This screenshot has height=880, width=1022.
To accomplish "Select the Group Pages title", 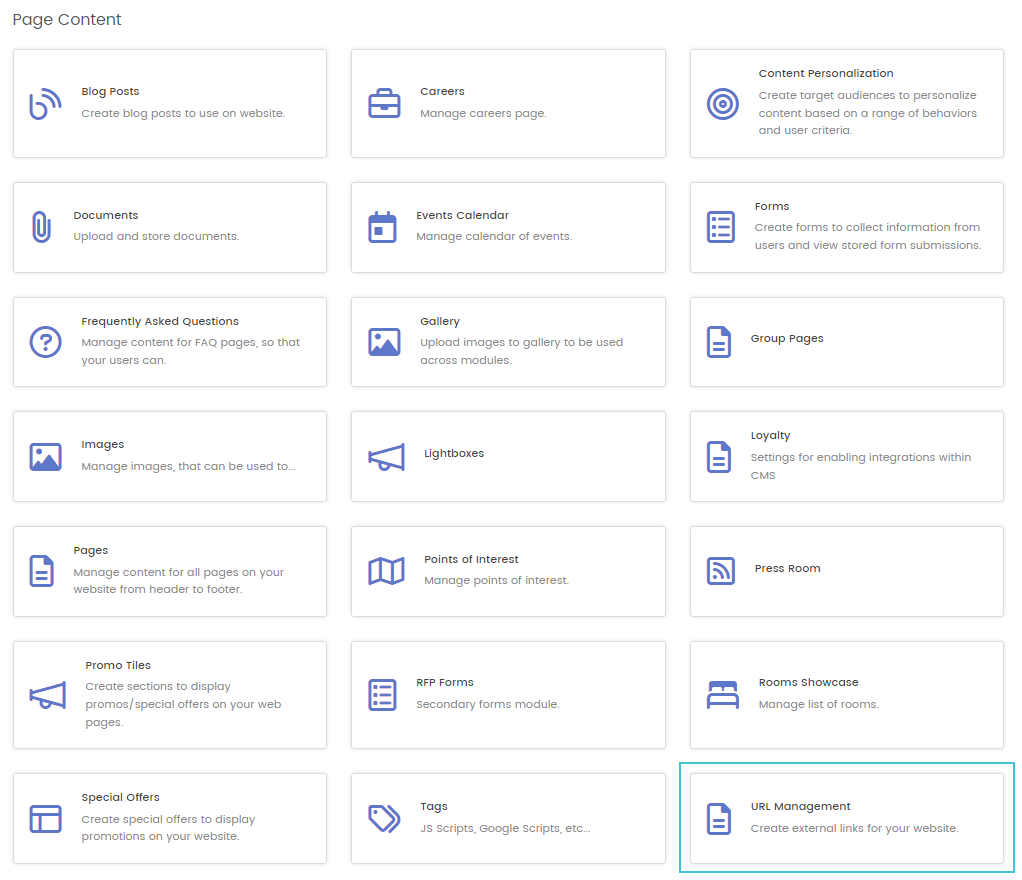I will (787, 338).
